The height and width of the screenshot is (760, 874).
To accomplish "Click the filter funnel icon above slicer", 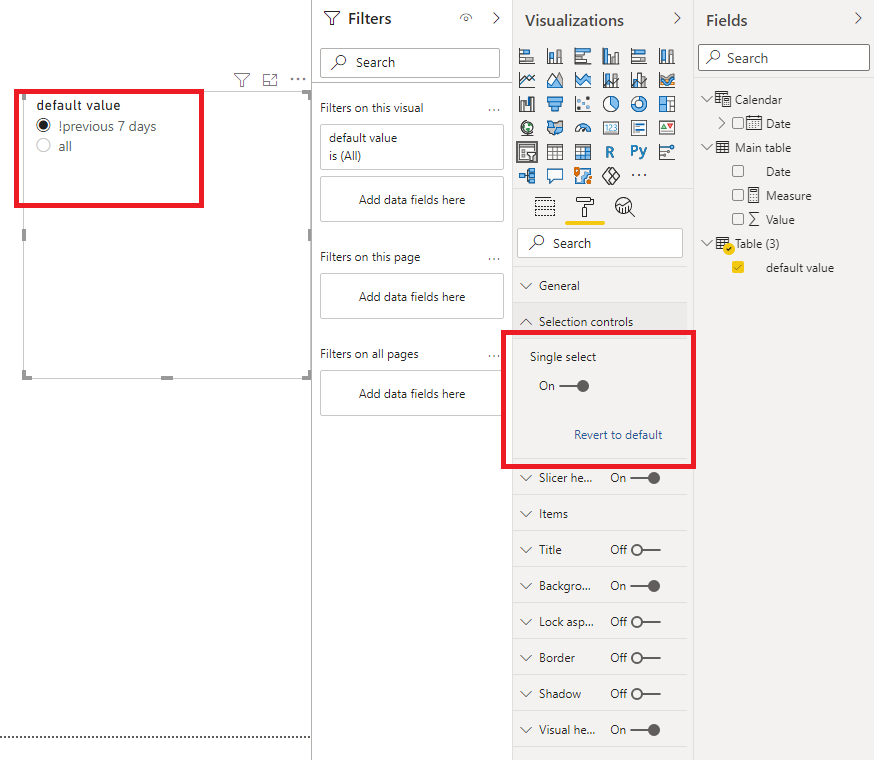I will tap(242, 80).
